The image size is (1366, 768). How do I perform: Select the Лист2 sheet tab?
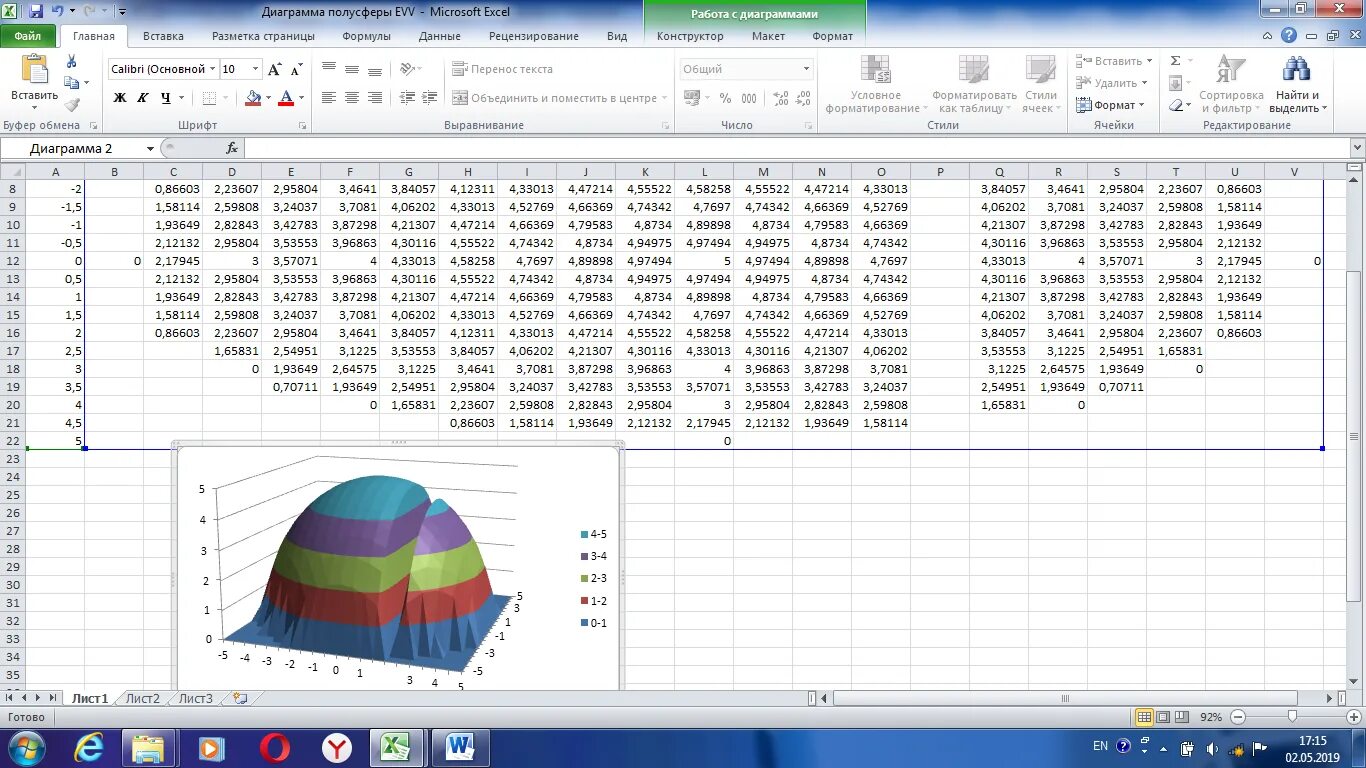click(x=142, y=698)
